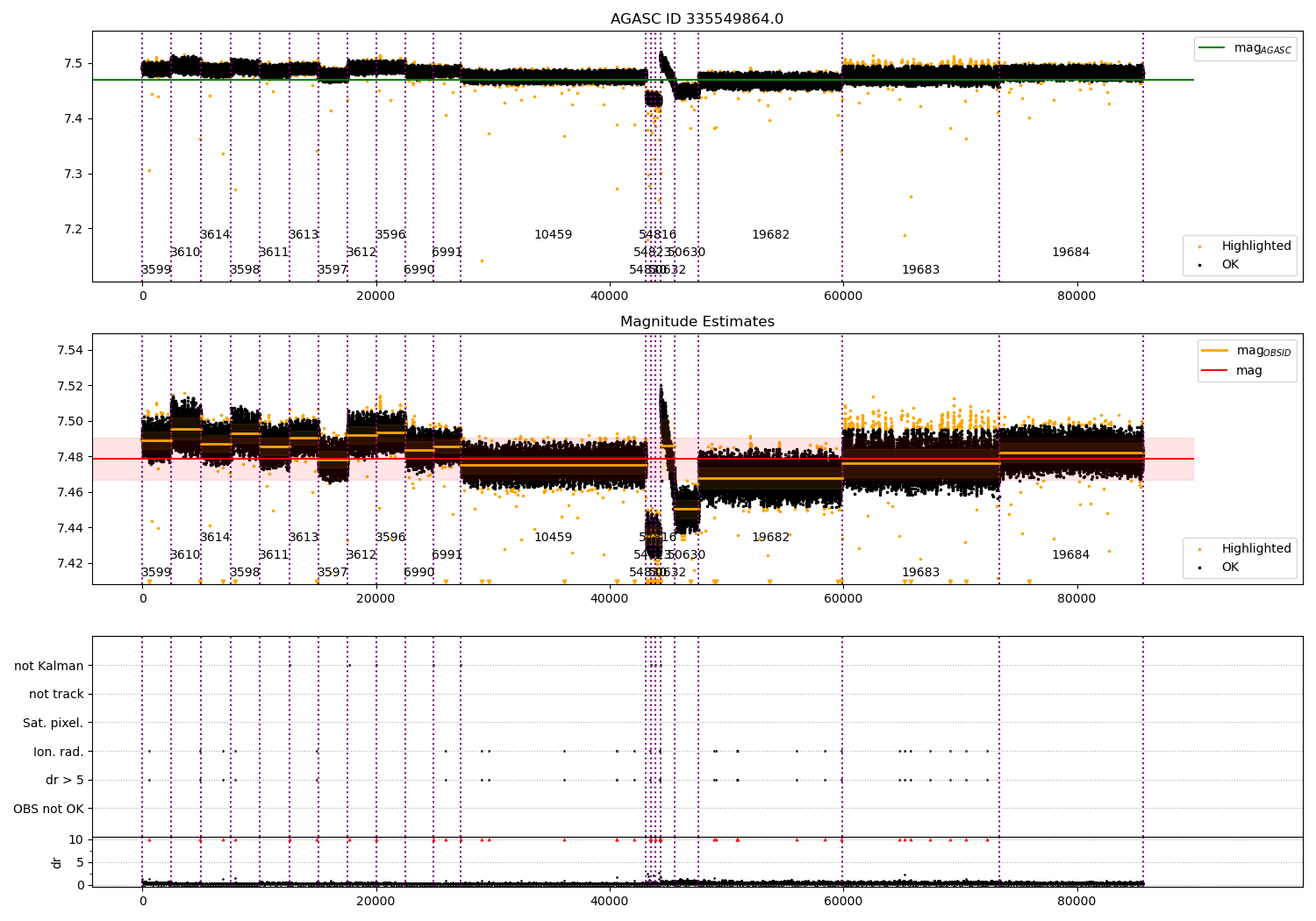Screen dimensions: 1316x921
Task: Click the 'Magnitude Estimates' plot title
Action: coord(697,322)
